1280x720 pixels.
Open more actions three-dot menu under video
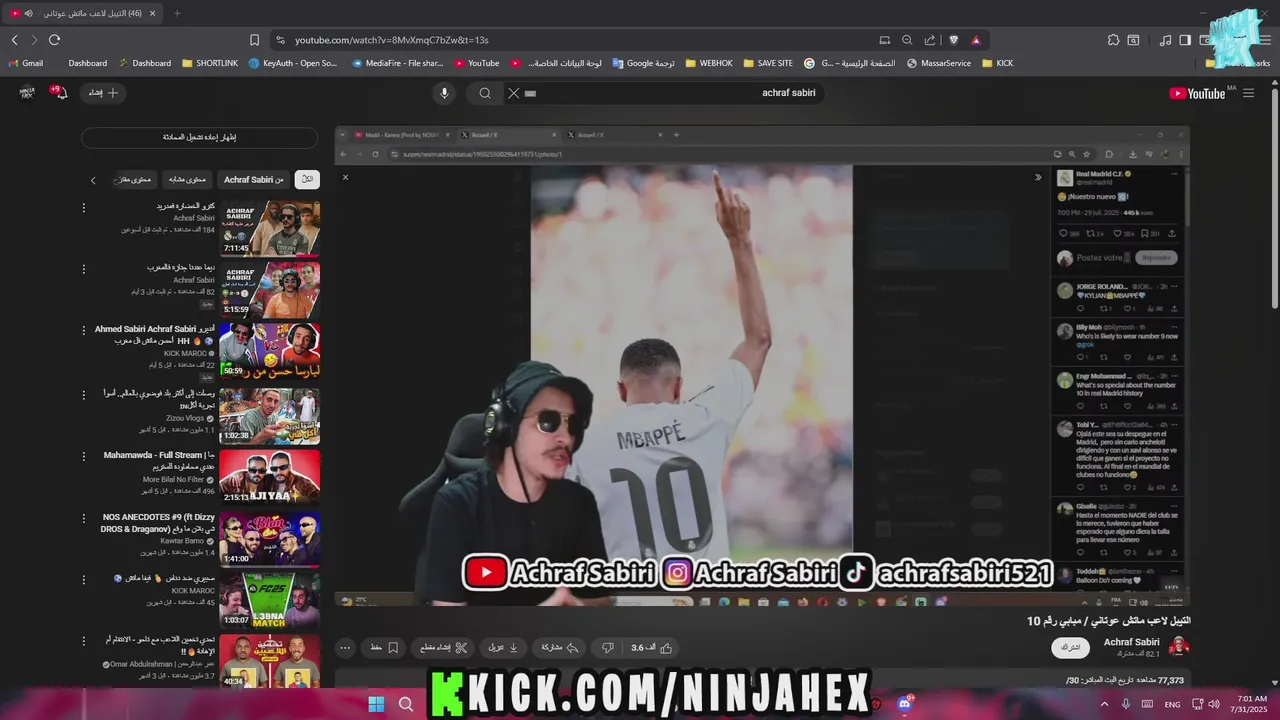tap(345, 648)
